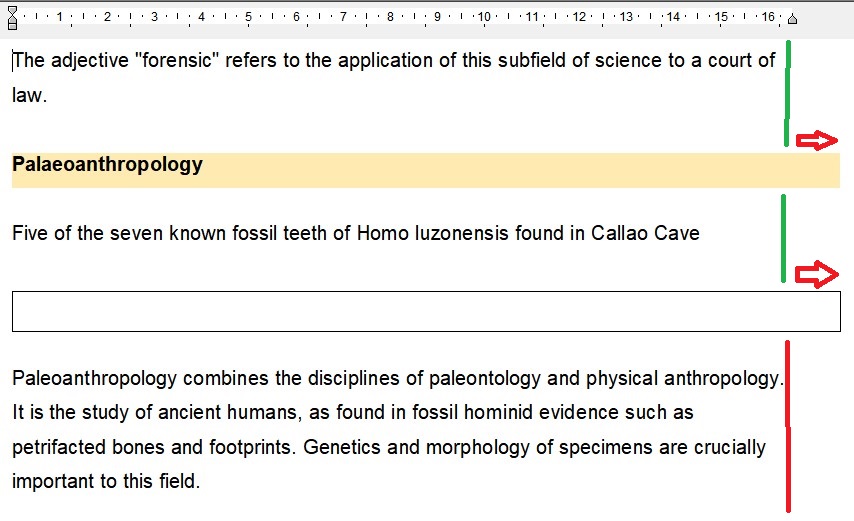Click inside the empty bordered frame
Image resolution: width=854 pixels, height=521 pixels.
pos(425,311)
